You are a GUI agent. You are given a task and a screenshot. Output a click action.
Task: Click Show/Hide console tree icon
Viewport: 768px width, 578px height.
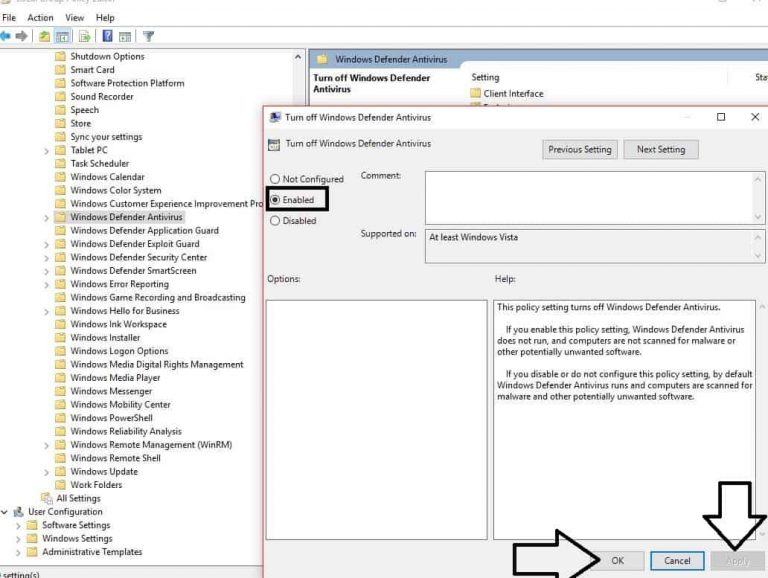(x=62, y=37)
